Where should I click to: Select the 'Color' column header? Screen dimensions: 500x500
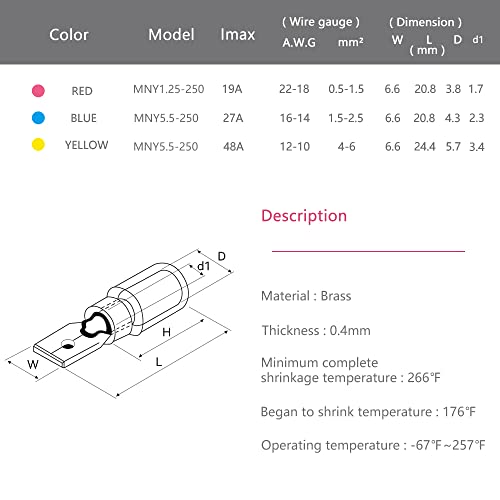pyautogui.click(x=69, y=34)
